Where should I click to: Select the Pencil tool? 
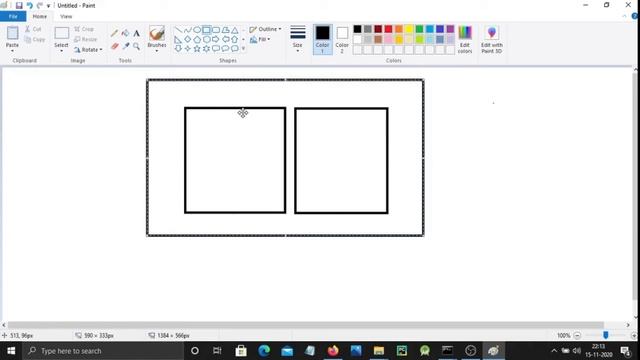click(114, 33)
